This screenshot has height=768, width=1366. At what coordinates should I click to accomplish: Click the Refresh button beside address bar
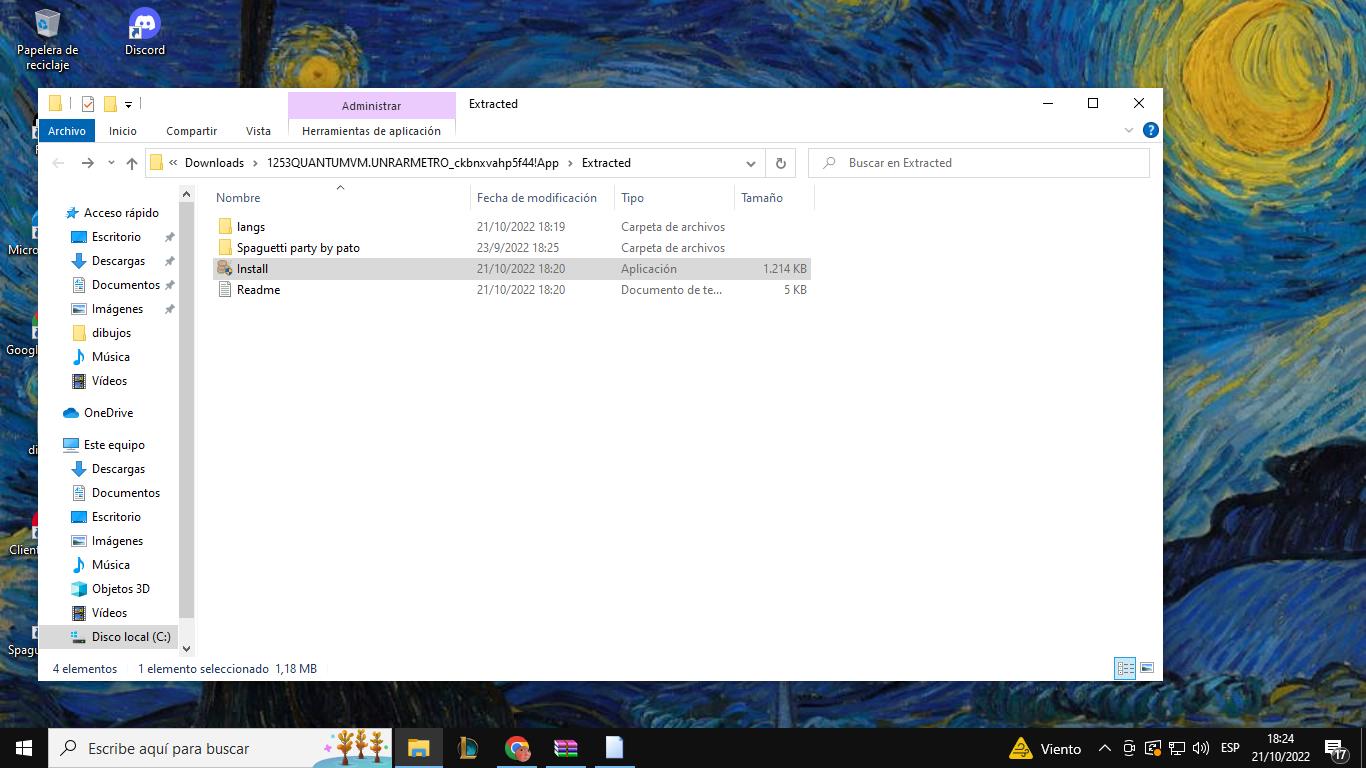click(x=781, y=163)
